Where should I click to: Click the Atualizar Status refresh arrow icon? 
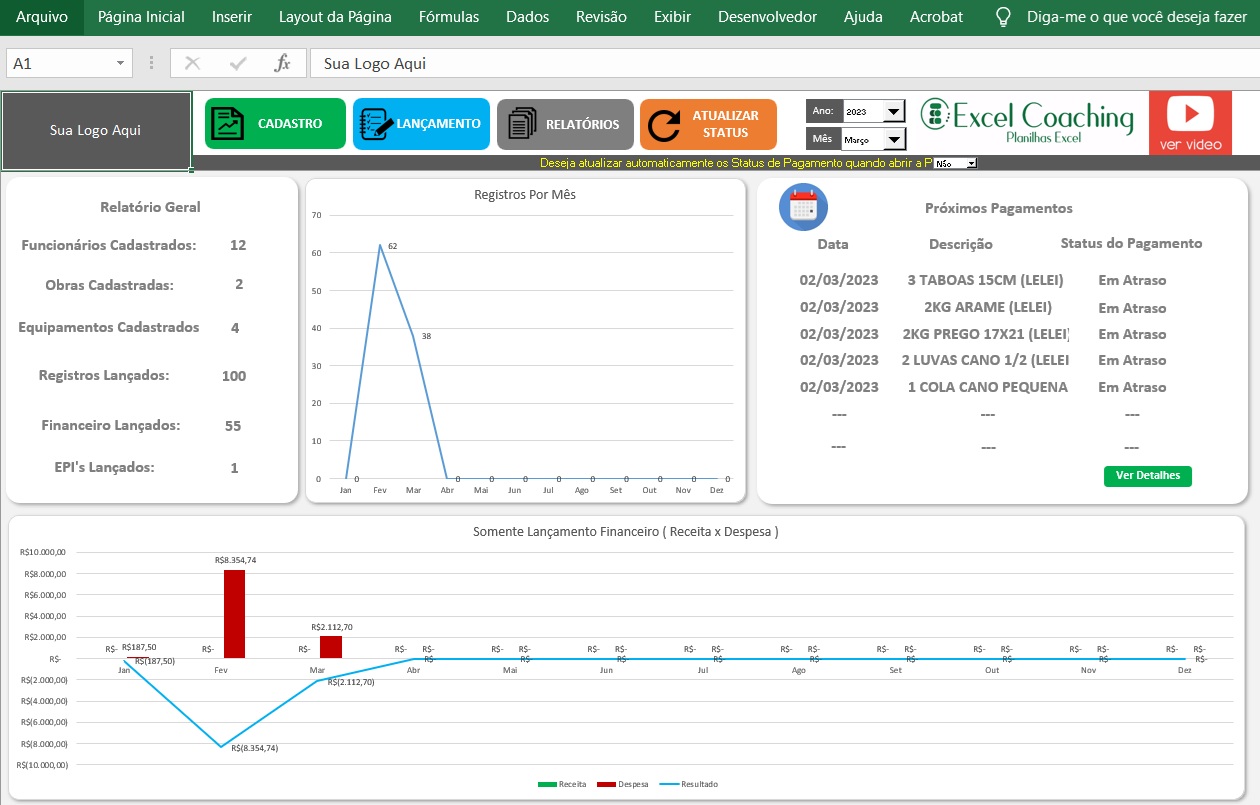pos(664,125)
